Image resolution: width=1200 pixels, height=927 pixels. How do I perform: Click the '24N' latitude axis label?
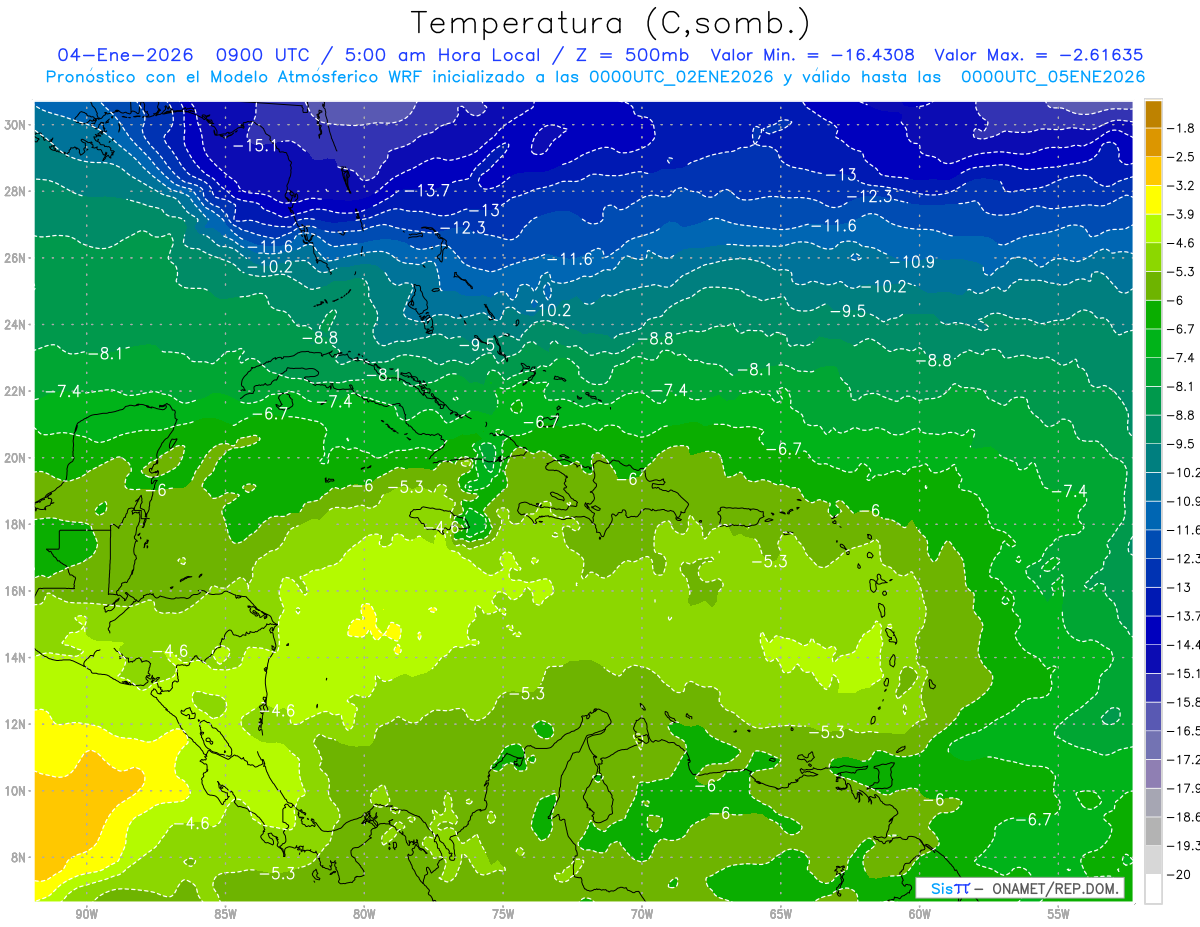point(17,325)
